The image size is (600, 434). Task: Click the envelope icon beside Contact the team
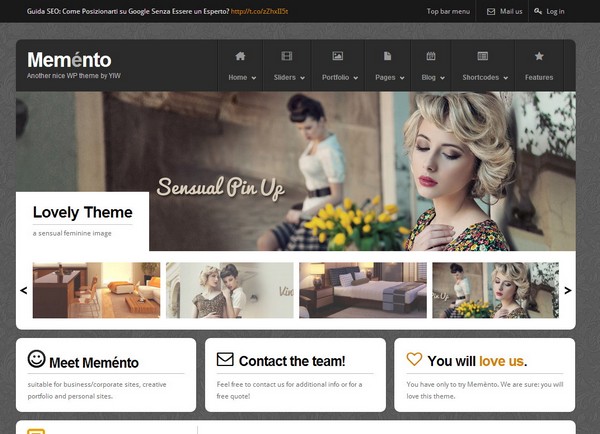(x=225, y=359)
